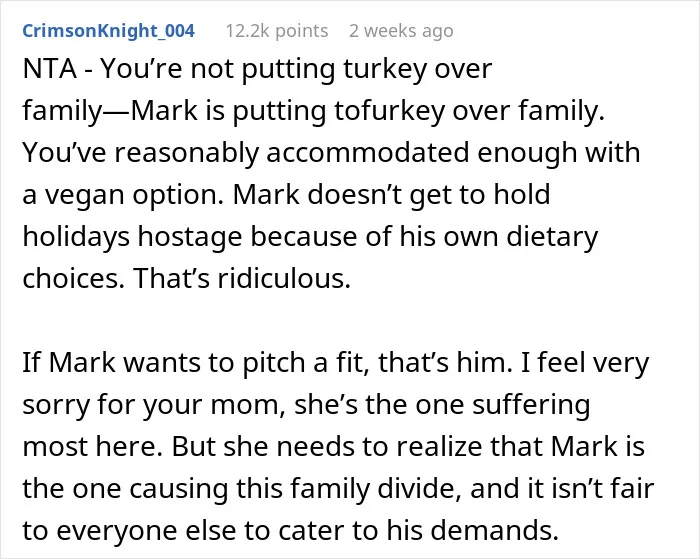The height and width of the screenshot is (559, 700).
Task: Click the line 'You've reasonably accommodated enough with'
Action: (331, 152)
